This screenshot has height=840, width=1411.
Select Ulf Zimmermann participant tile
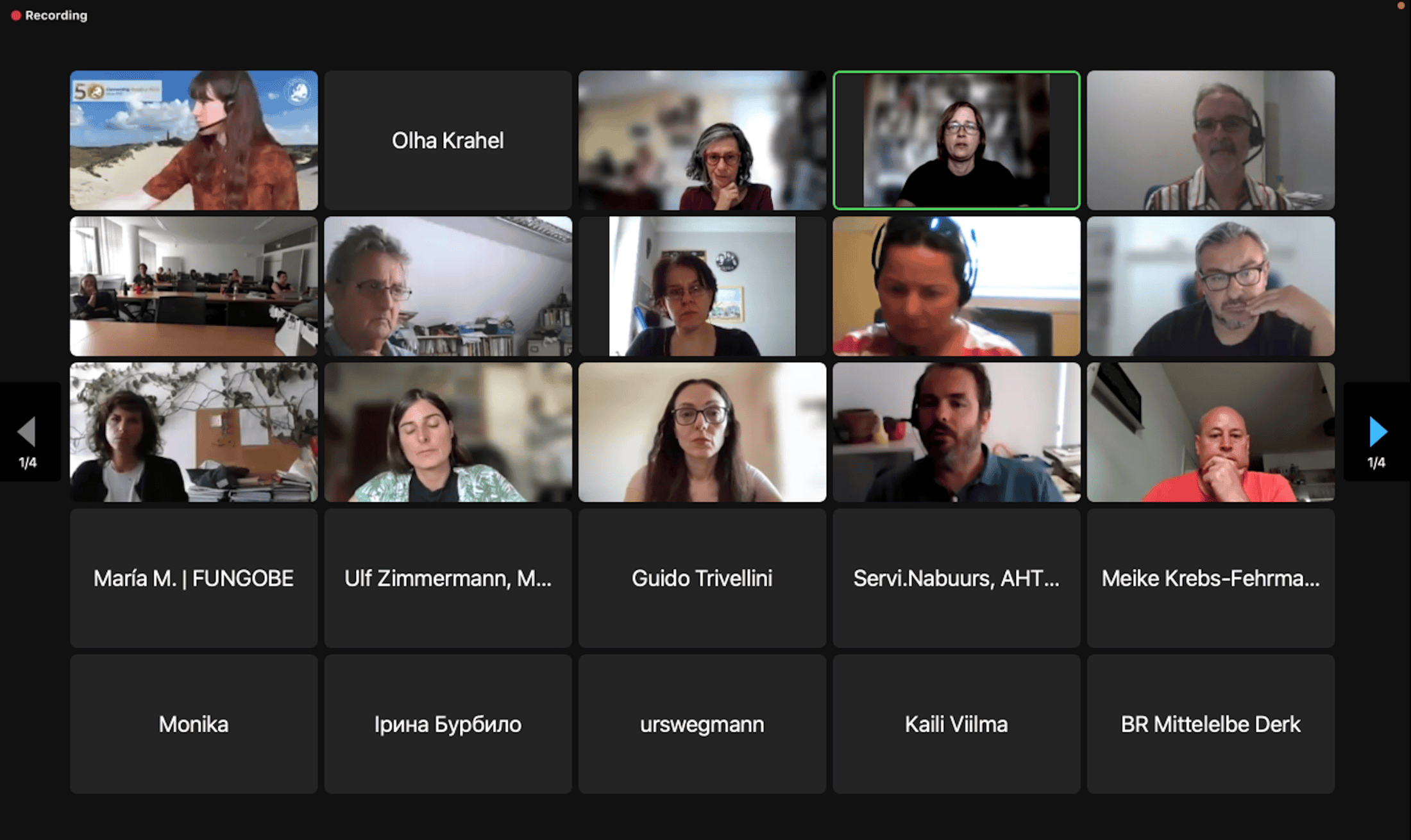448,578
